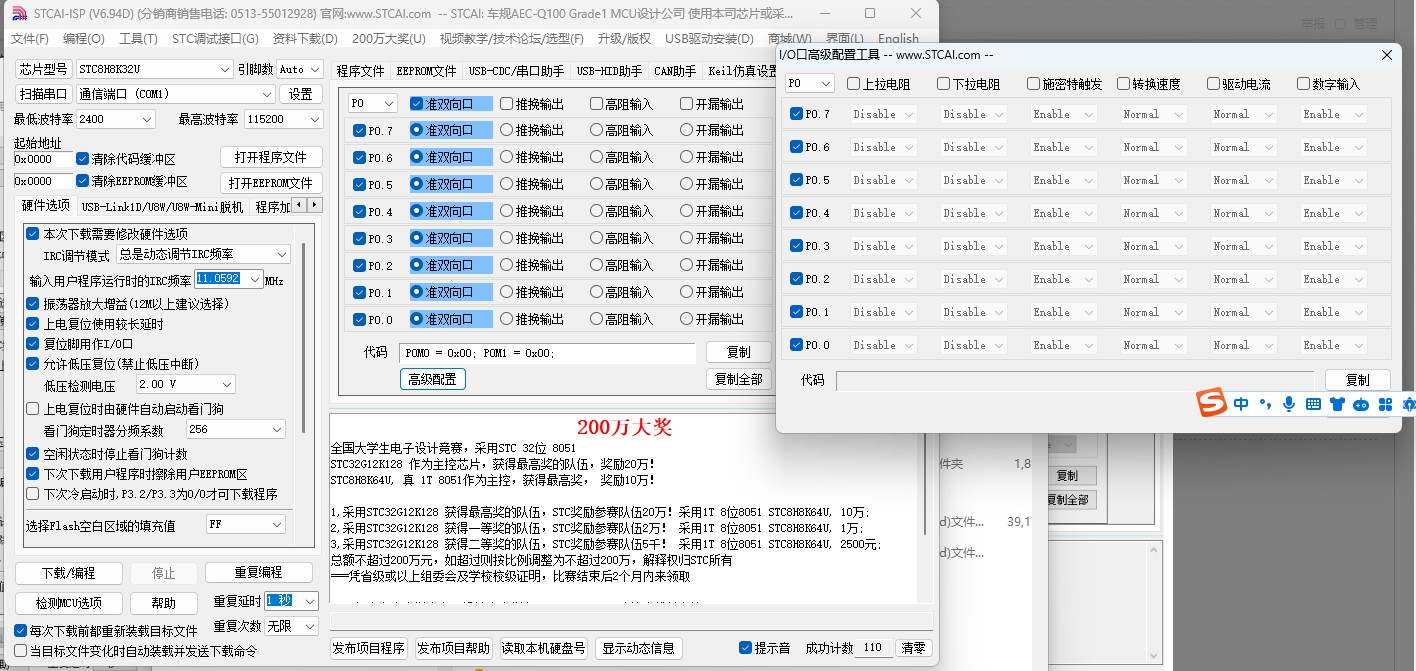Open the P0 port dropdown in the I/O advanced tool

coord(809,84)
